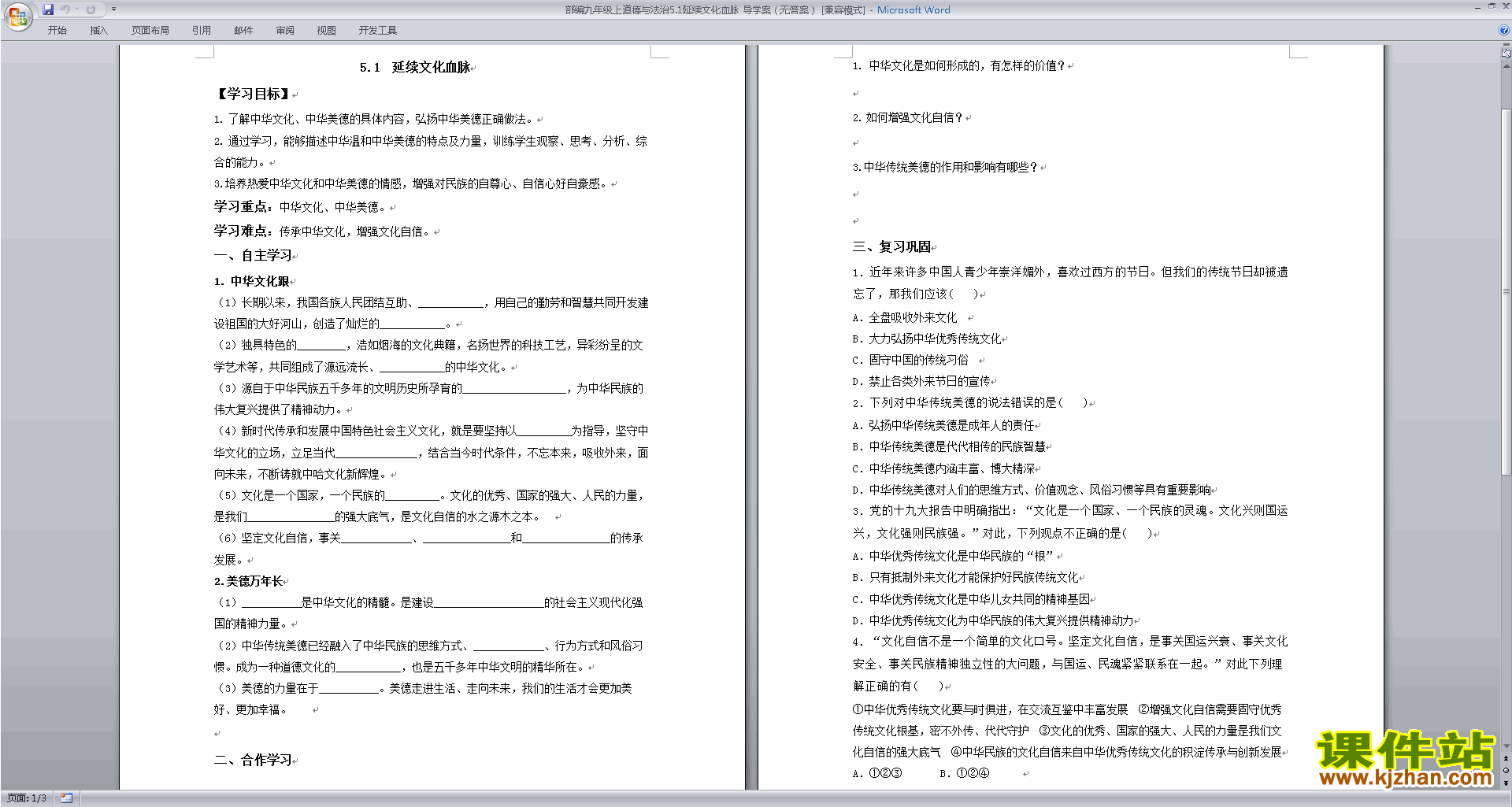Image resolution: width=1512 pixels, height=807 pixels.
Task: Click the line starting '学习难点:'
Action: pyautogui.click(x=323, y=231)
